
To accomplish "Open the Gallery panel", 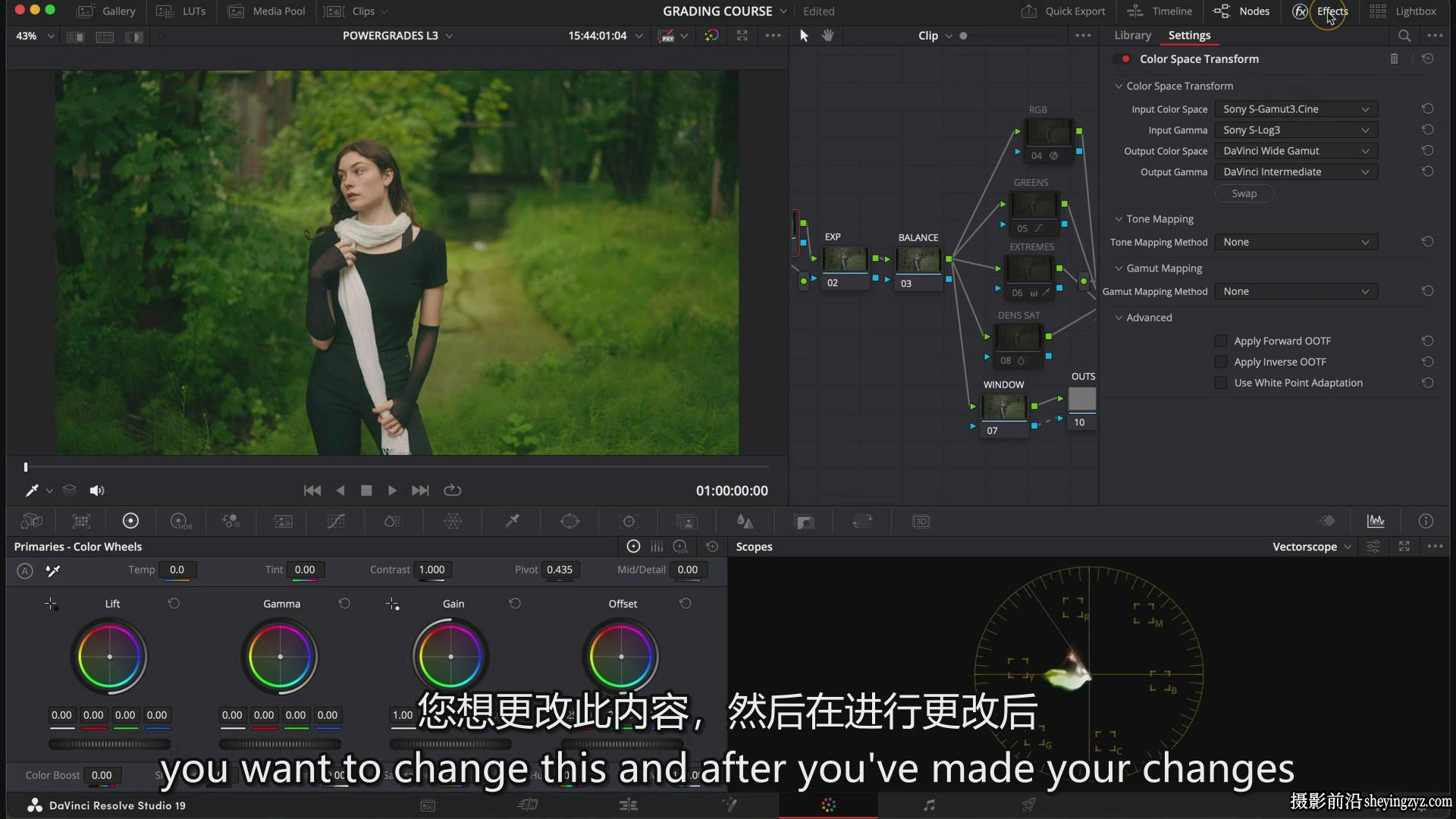I will pos(107,11).
